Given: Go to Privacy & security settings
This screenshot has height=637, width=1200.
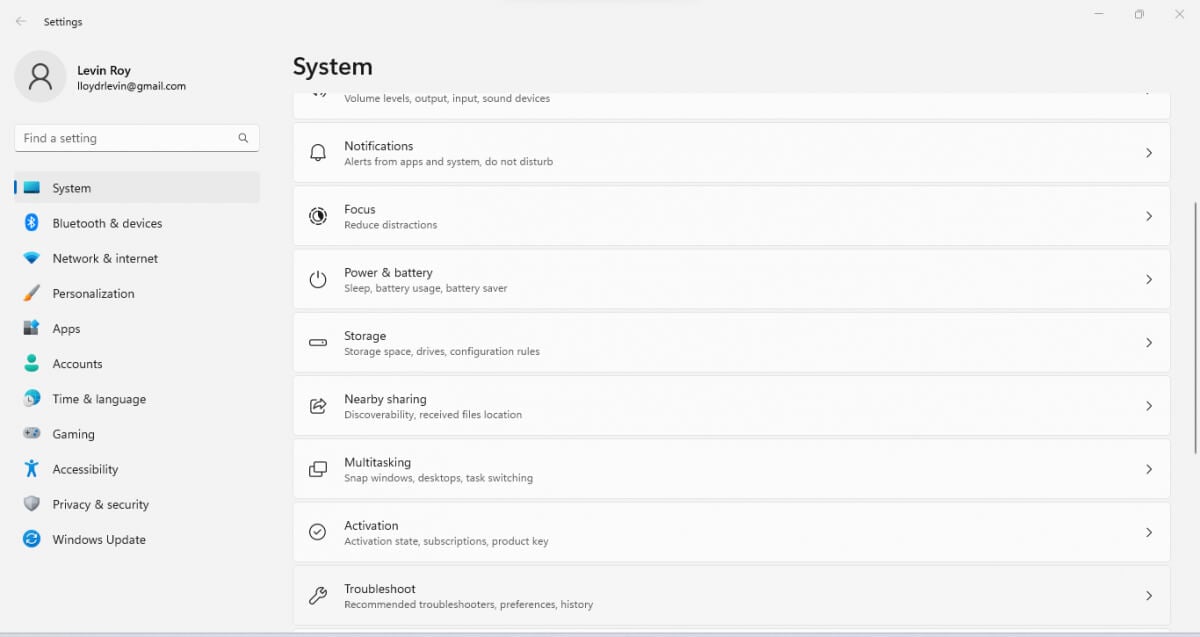Looking at the screenshot, I should 100,504.
